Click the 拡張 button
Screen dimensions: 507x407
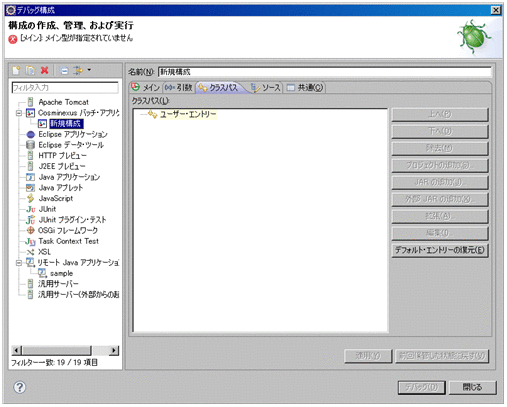[x=440, y=216]
